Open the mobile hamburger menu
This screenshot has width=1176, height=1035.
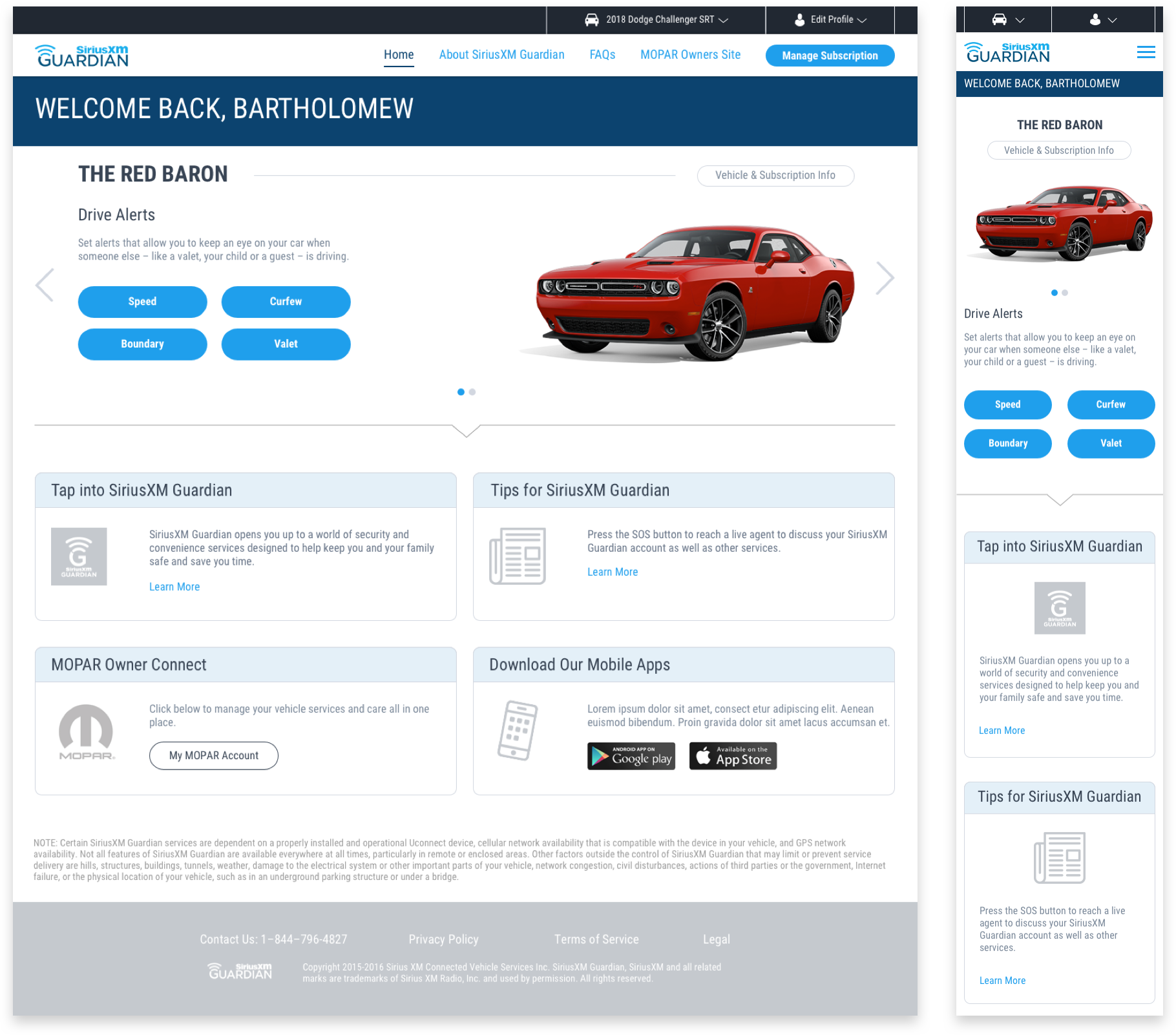[x=1146, y=52]
